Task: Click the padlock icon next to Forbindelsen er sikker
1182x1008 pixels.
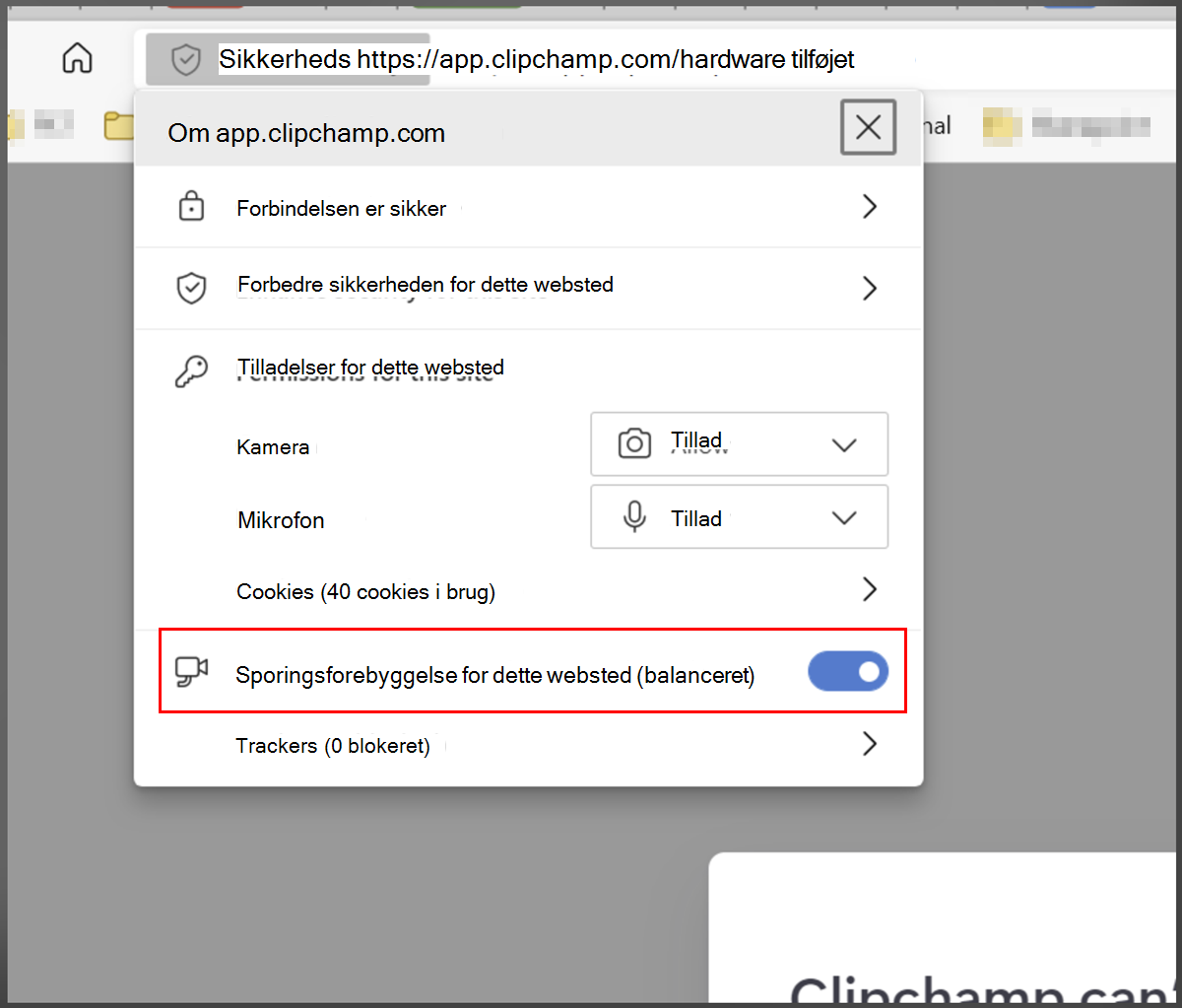Action: click(190, 207)
